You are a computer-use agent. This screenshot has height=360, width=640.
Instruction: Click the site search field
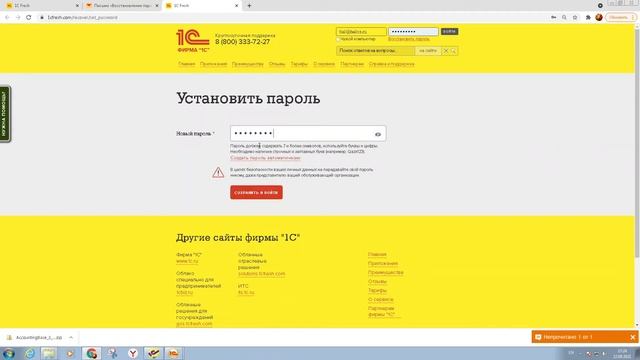point(376,51)
